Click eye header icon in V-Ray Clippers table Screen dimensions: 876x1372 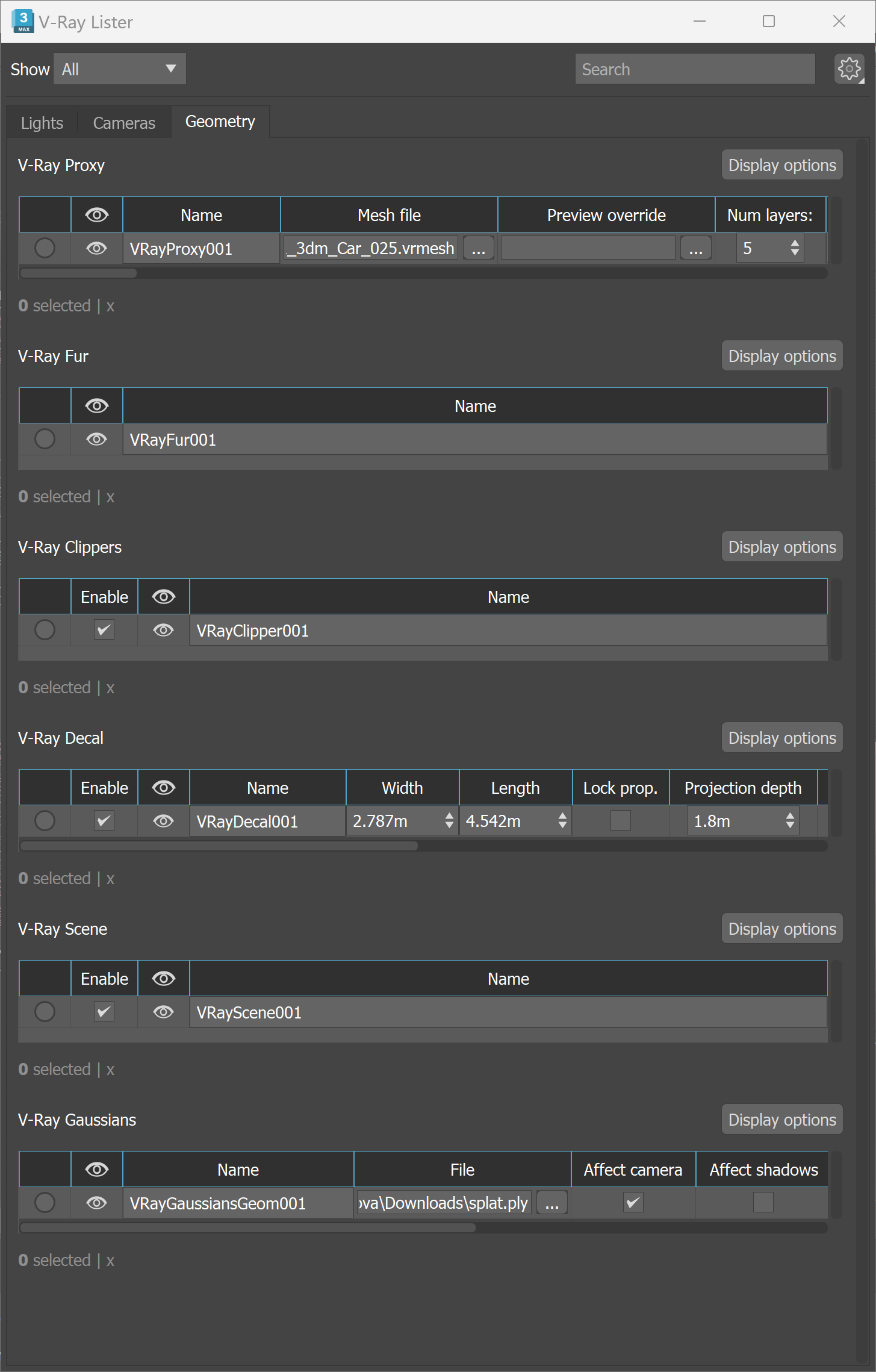pos(163,596)
